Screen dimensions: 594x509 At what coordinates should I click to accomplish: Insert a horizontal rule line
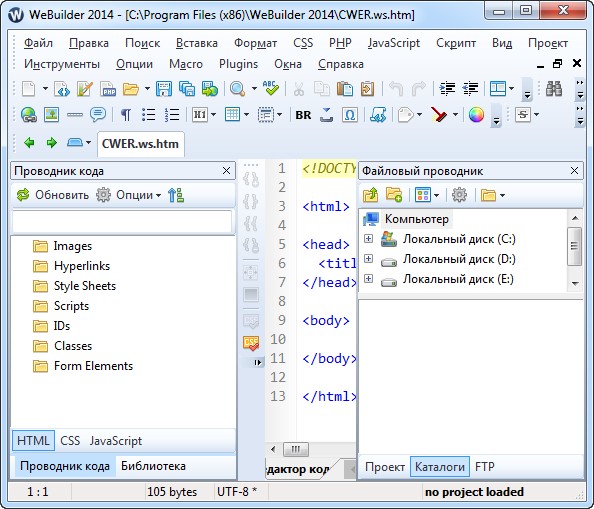click(75, 114)
